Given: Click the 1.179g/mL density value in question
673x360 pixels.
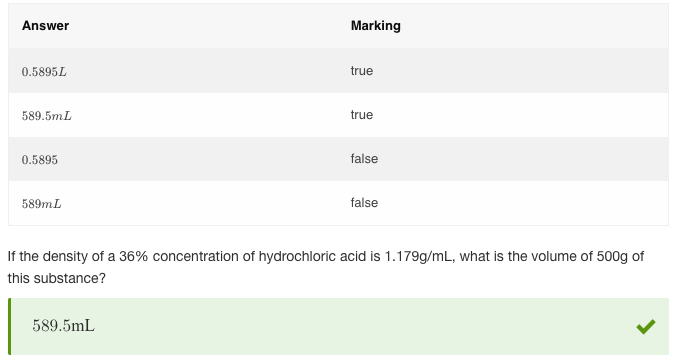Looking at the screenshot, I should pyautogui.click(x=418, y=256).
